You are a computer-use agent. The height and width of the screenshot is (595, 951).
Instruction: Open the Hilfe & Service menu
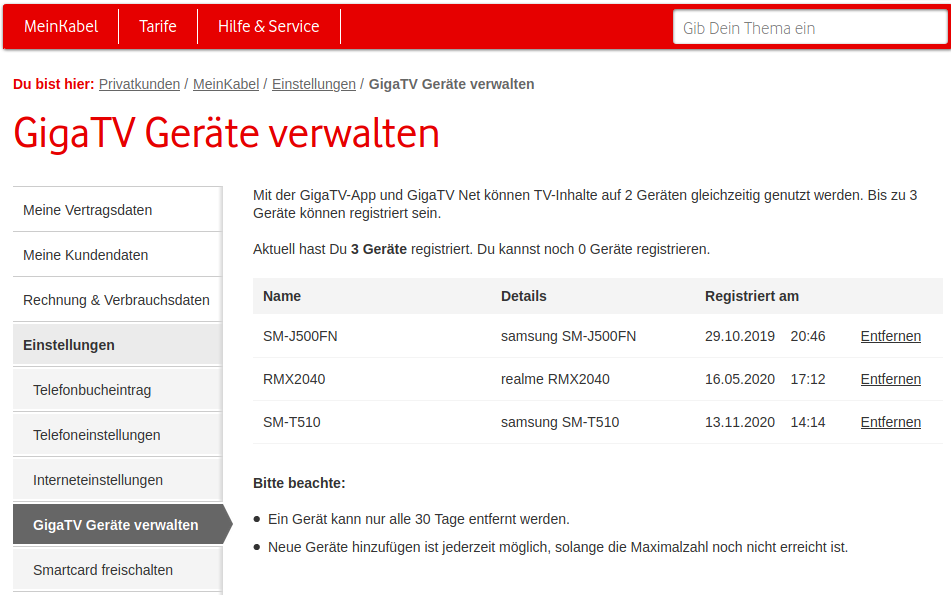pos(269,27)
